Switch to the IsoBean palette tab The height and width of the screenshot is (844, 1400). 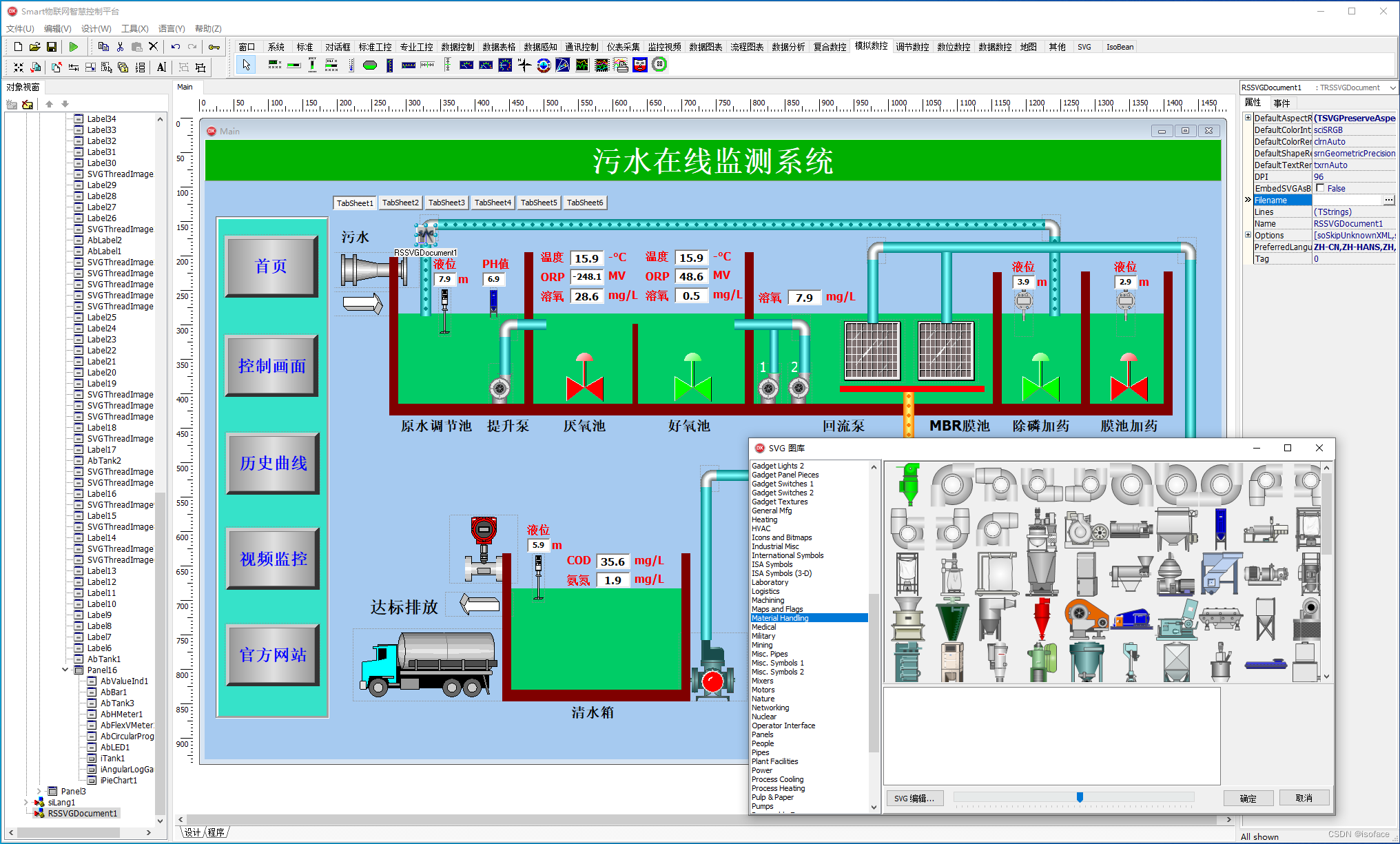[1120, 47]
